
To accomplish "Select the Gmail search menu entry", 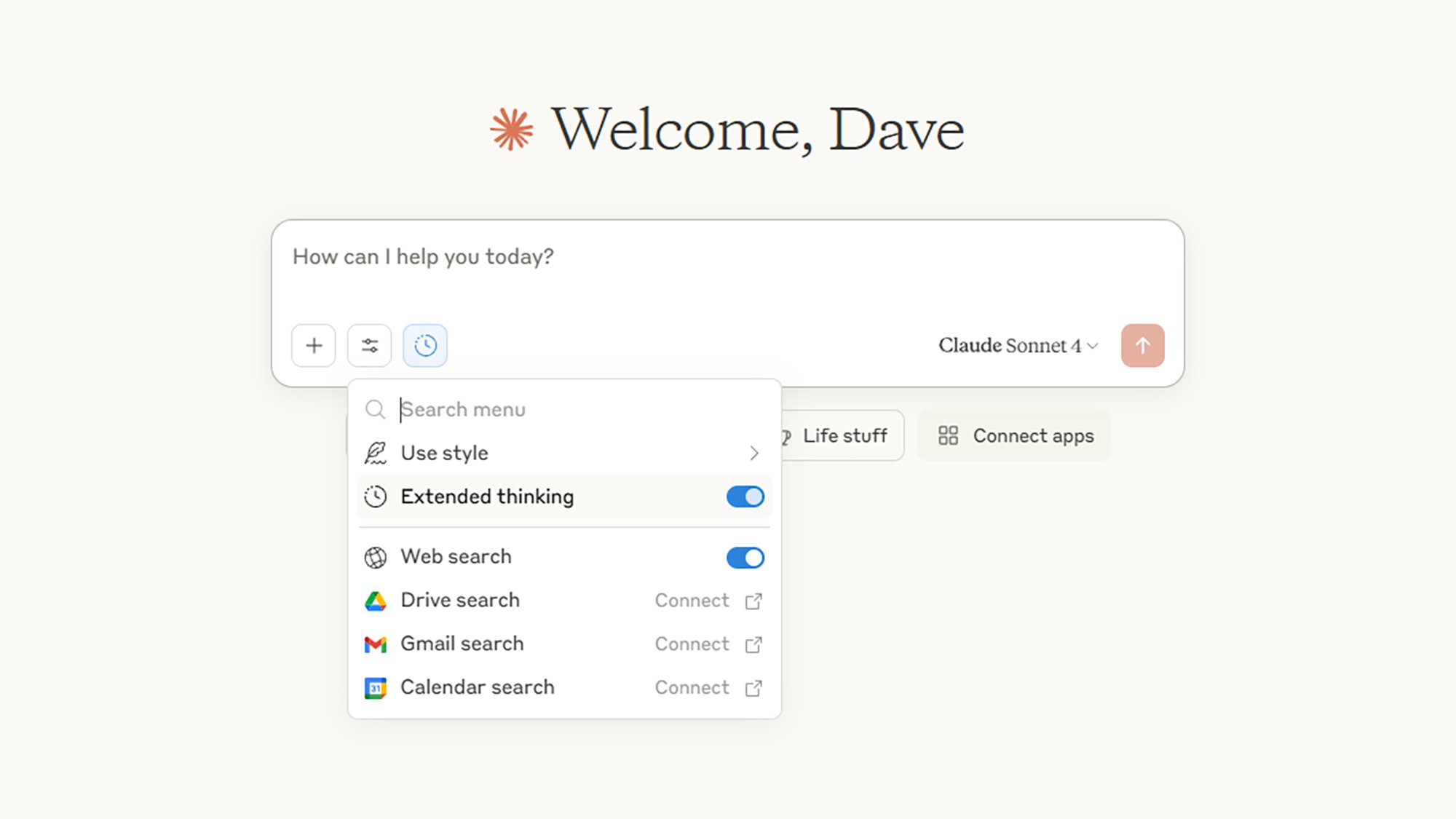I will (564, 644).
